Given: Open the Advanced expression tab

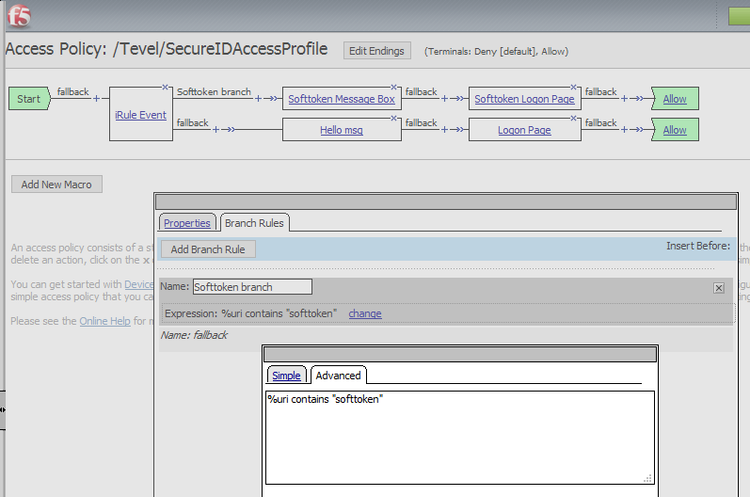Looking at the screenshot, I should pos(338,375).
